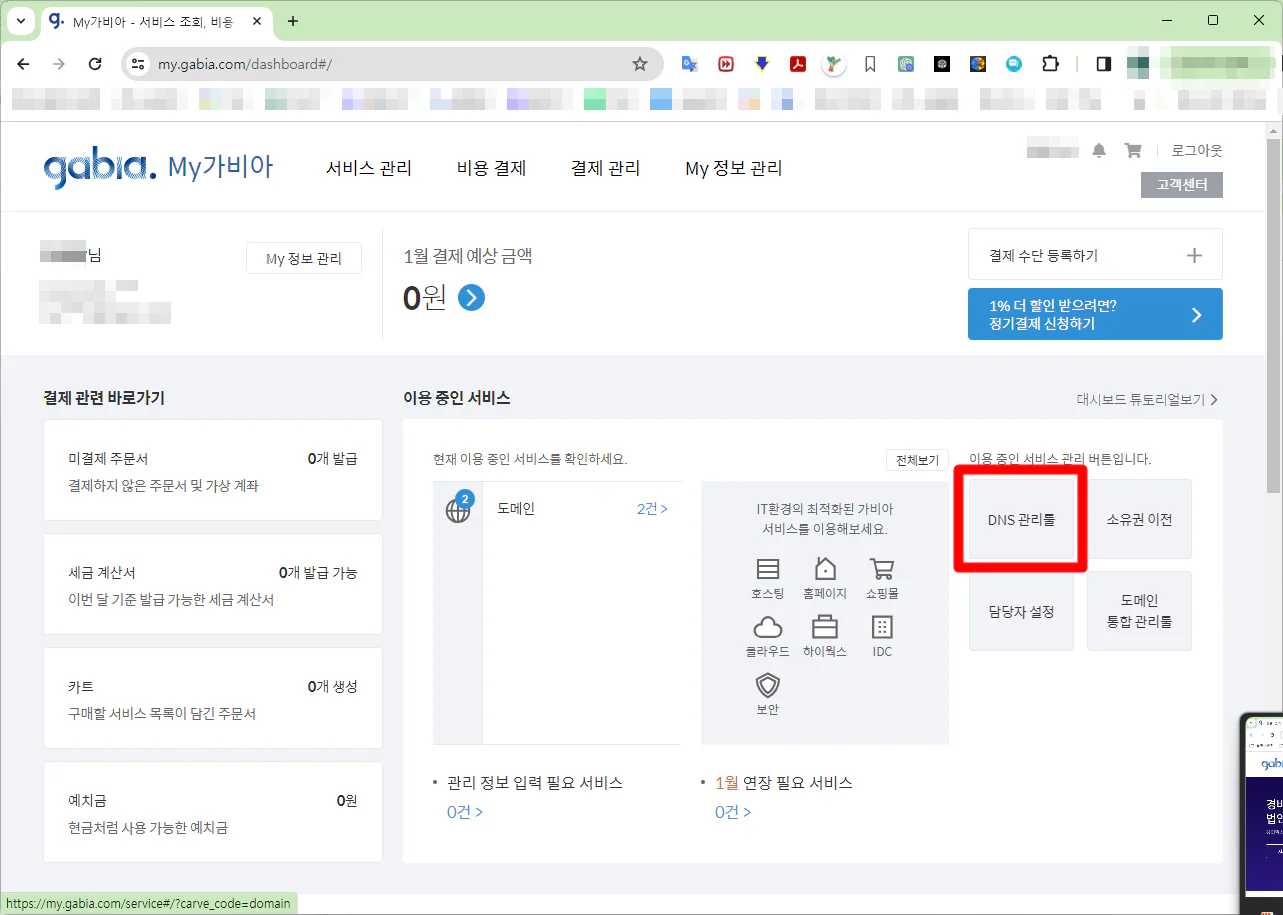
Task: Open 도메인 2건 link
Action: pos(652,509)
